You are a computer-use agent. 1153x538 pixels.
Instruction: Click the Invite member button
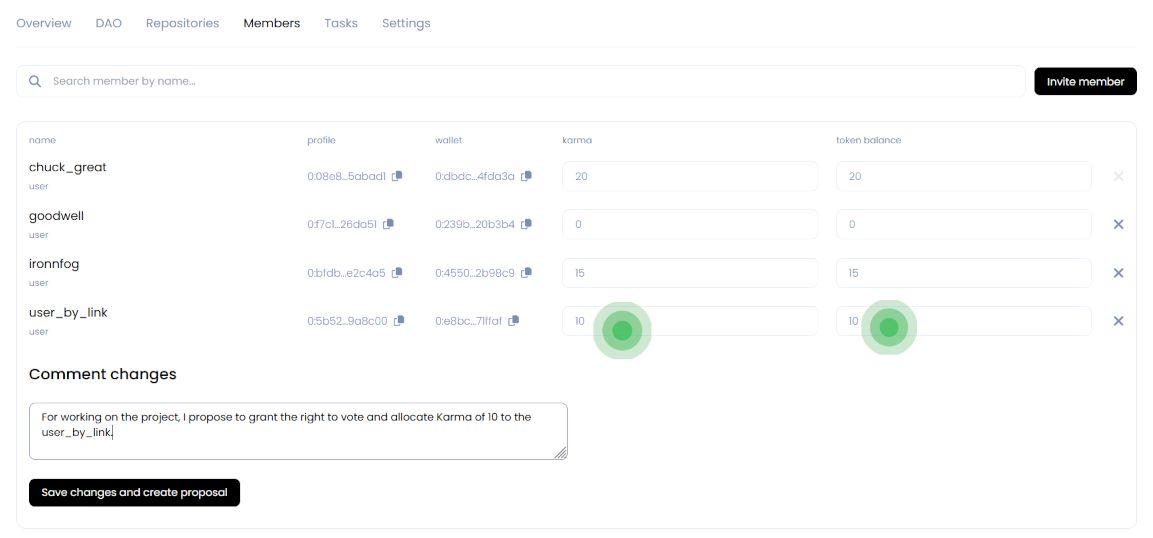1085,81
